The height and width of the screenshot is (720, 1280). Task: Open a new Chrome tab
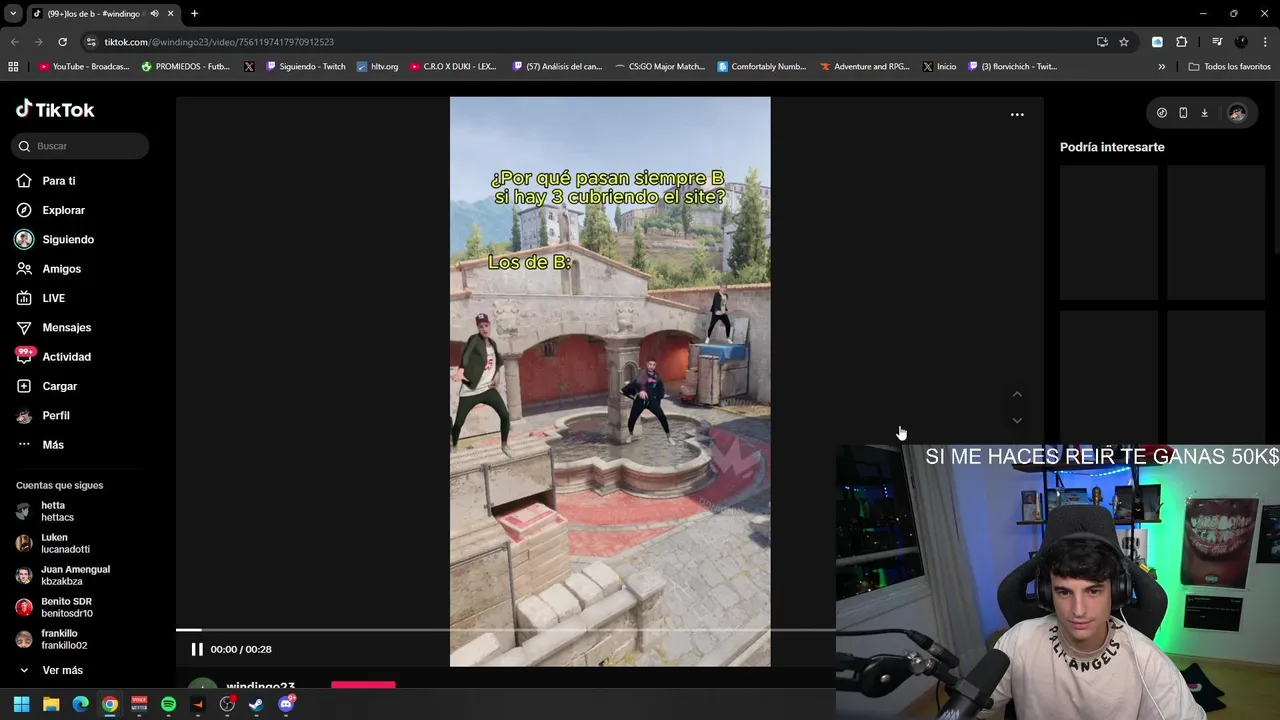194,14
